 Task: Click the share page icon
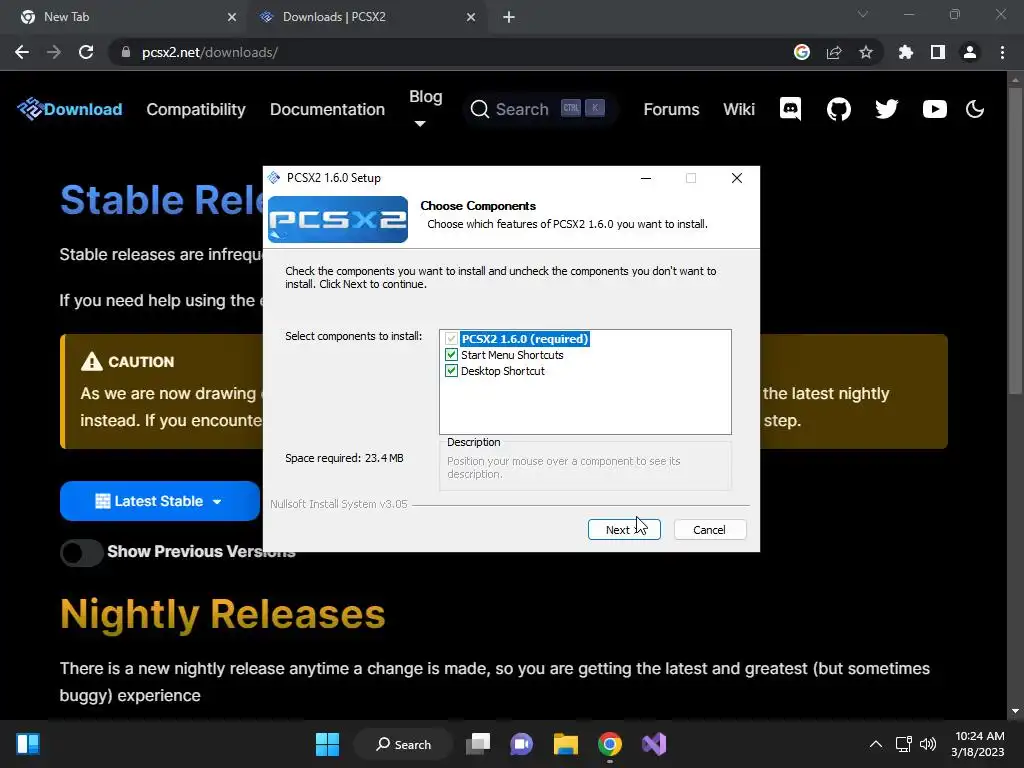click(x=834, y=52)
